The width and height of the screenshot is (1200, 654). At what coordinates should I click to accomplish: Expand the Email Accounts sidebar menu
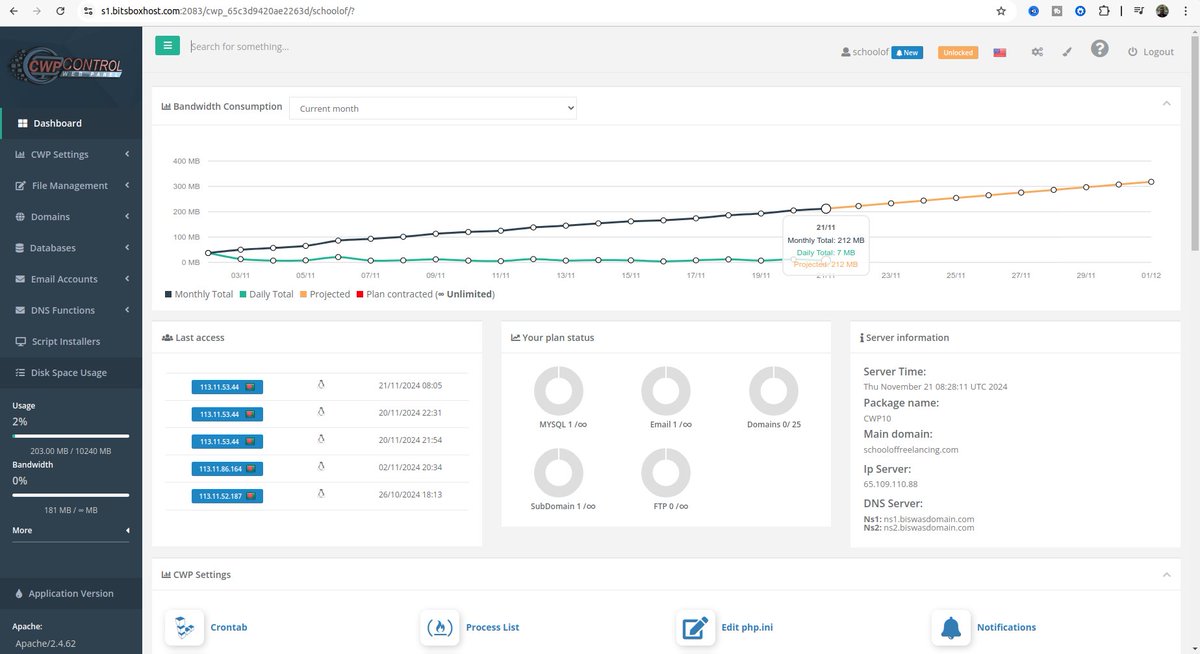[71, 279]
